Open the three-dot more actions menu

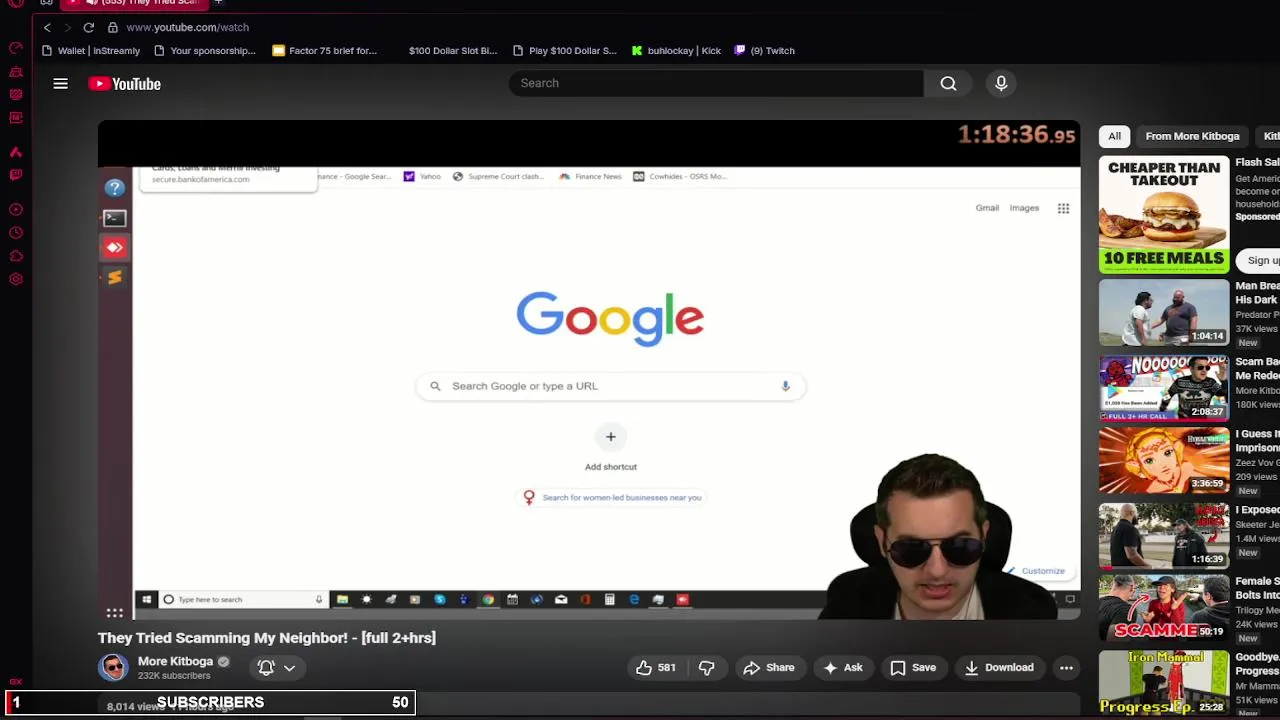pyautogui.click(x=1066, y=668)
